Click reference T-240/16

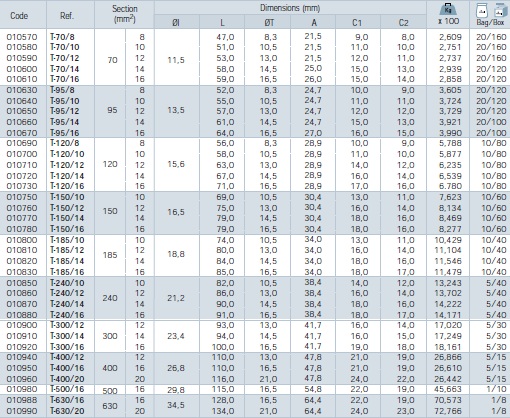point(67,315)
